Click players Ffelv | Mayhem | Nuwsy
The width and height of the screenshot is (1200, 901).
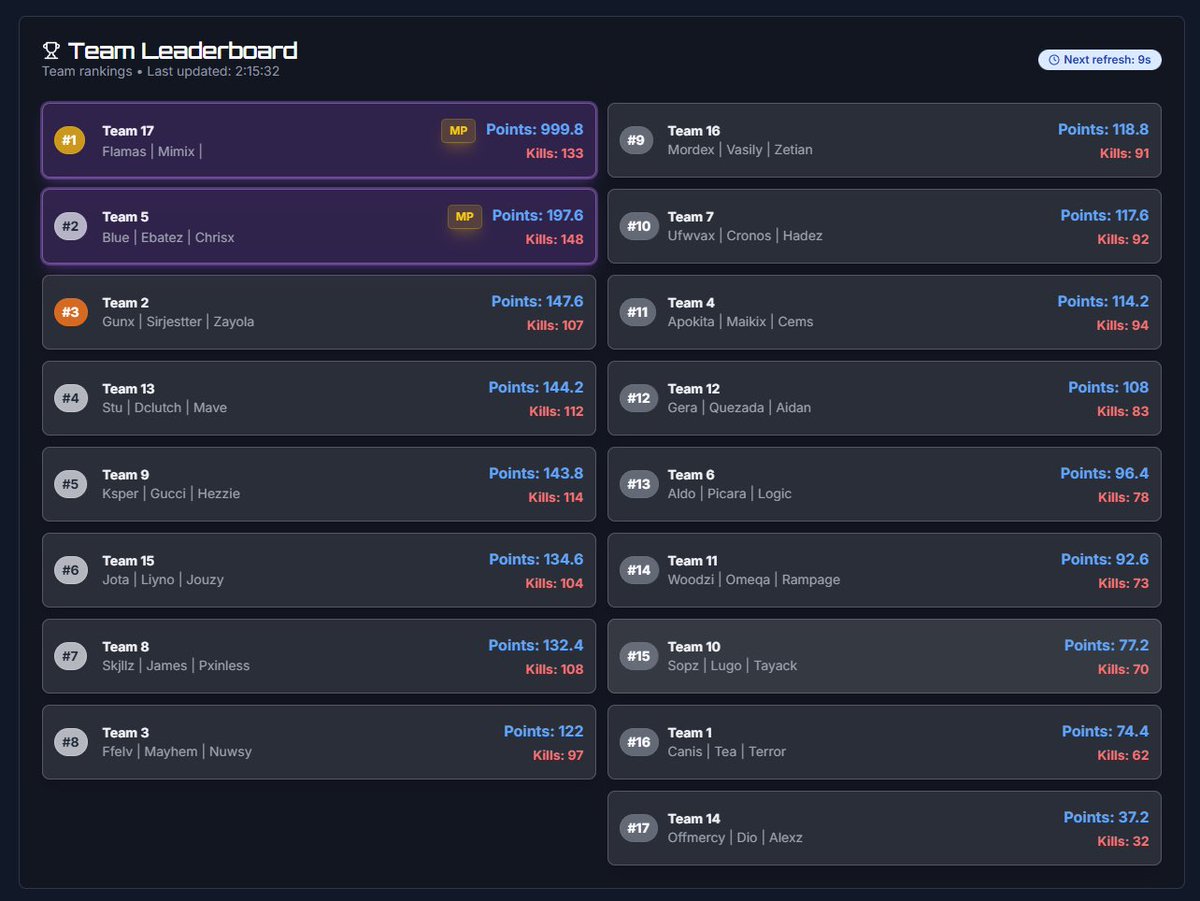click(177, 752)
